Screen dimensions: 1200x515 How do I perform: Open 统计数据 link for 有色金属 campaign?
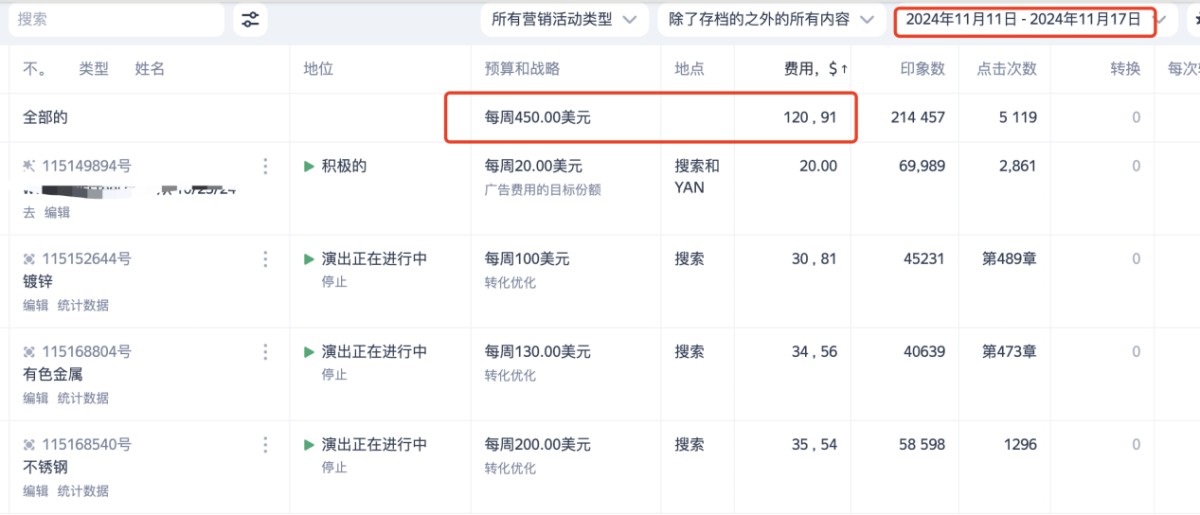tap(83, 398)
